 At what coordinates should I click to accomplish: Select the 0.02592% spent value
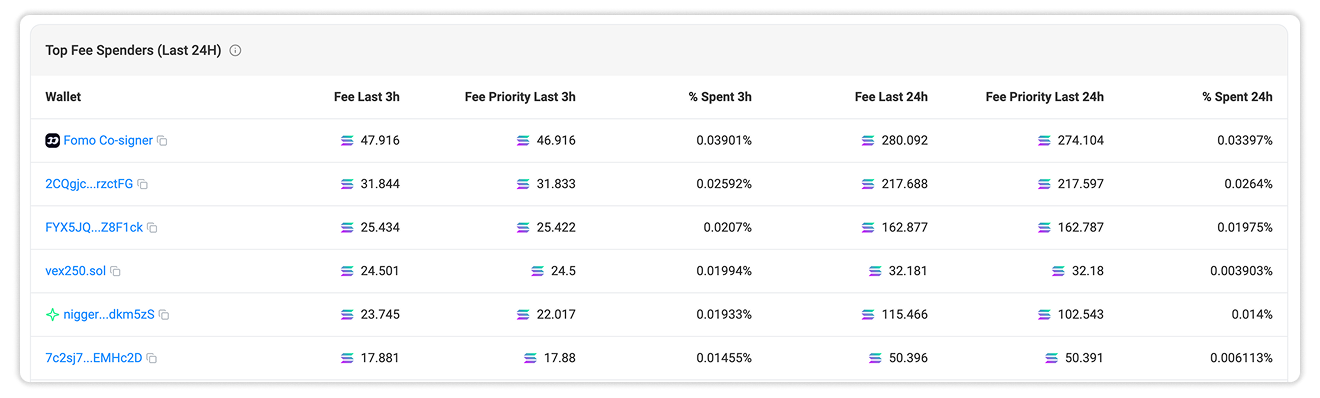tap(724, 184)
